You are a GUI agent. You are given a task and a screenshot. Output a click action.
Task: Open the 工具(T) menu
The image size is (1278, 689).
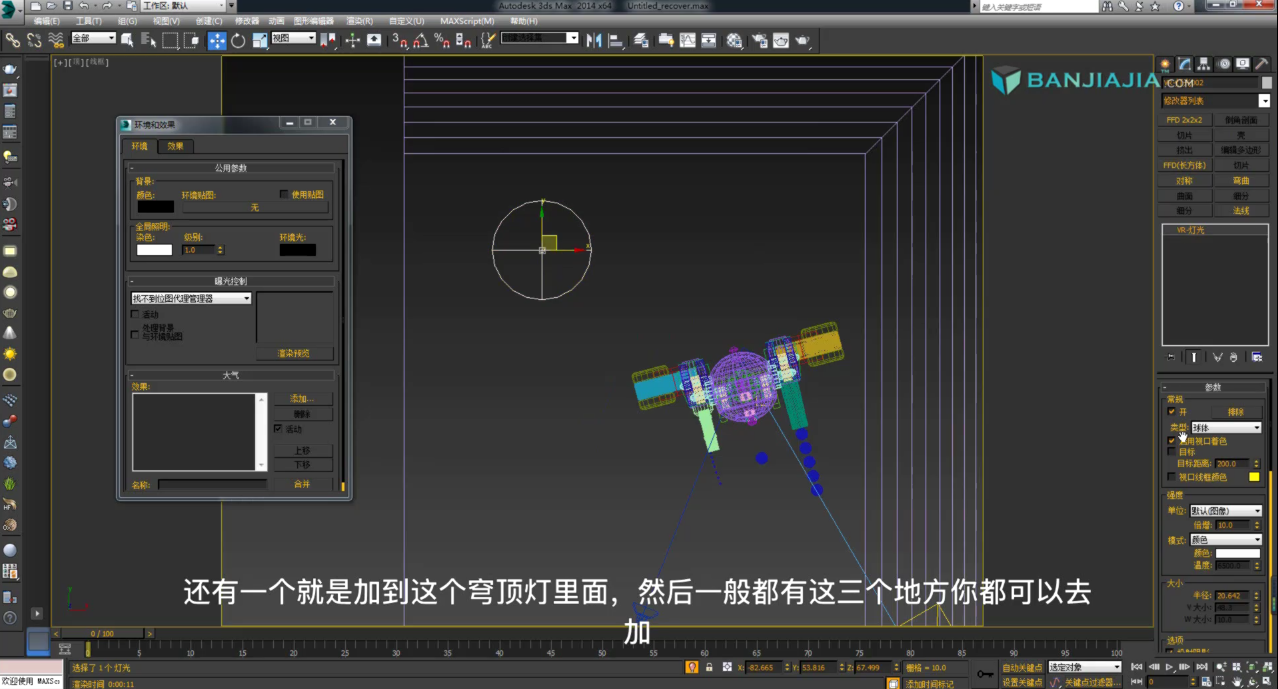pyautogui.click(x=89, y=20)
